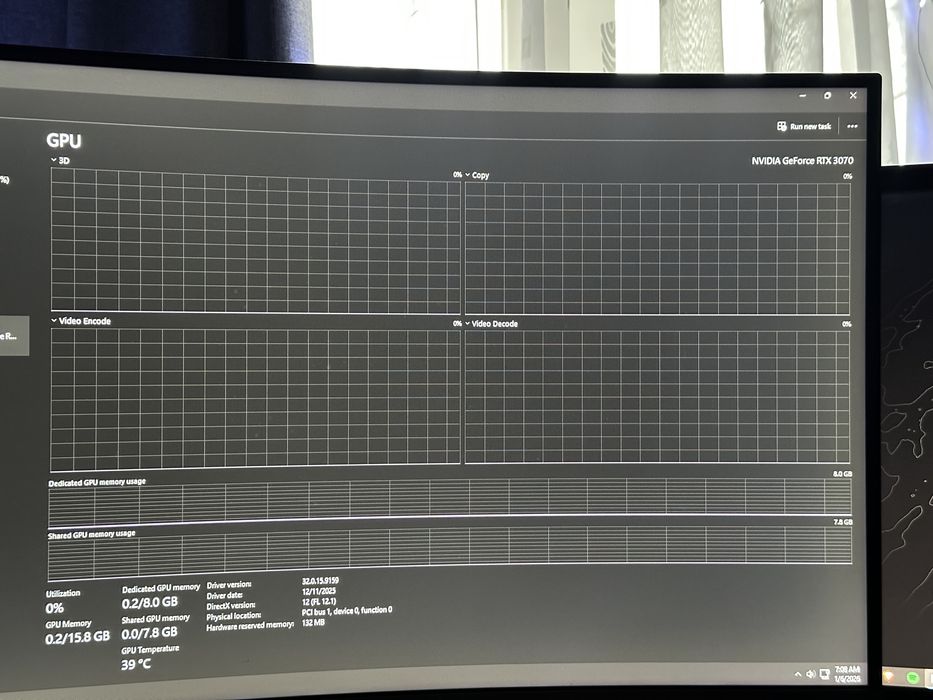
Task: Click the DirectX version 12 (FL 12.1)
Action: (x=319, y=601)
